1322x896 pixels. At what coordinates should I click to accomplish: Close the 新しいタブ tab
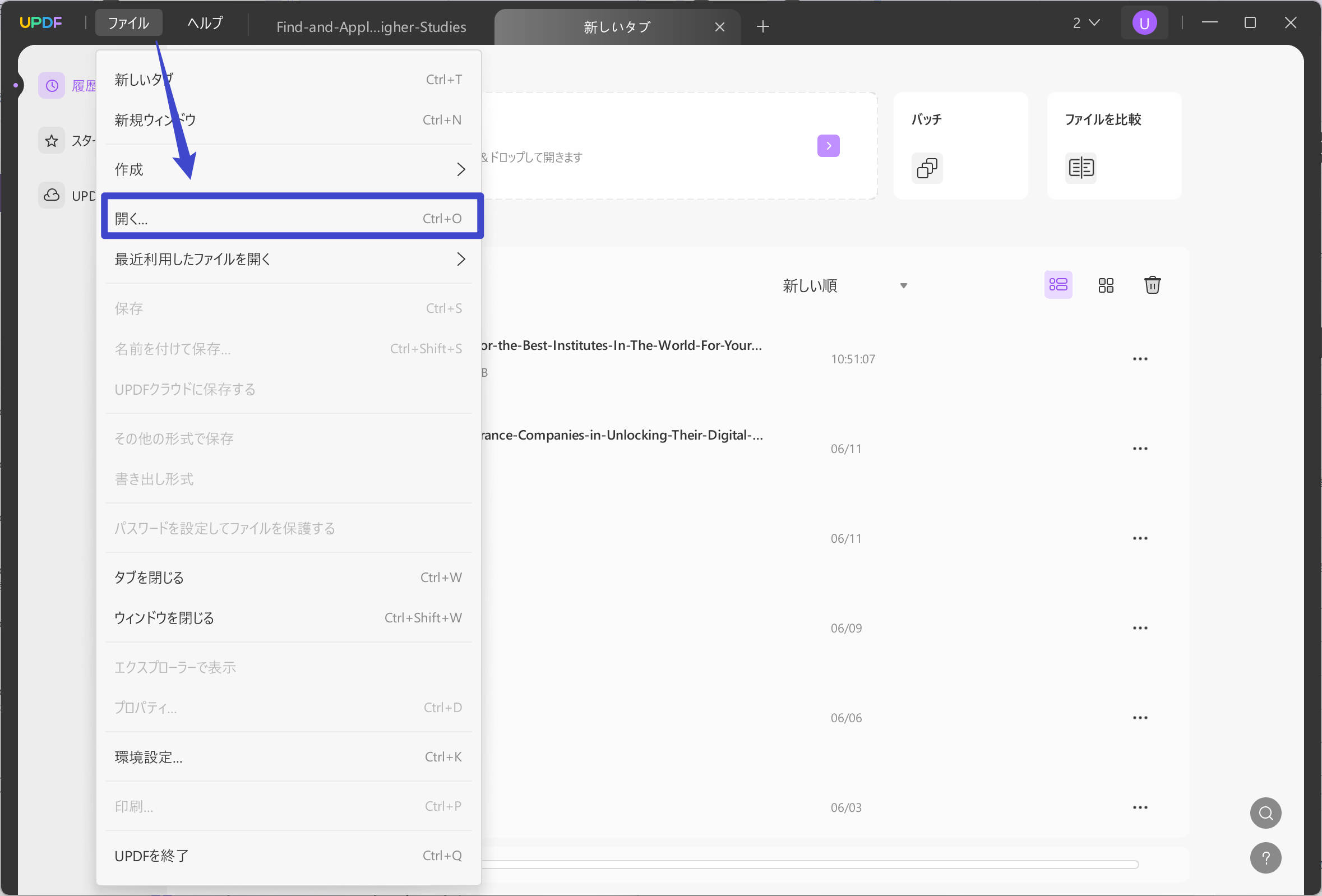(x=719, y=27)
